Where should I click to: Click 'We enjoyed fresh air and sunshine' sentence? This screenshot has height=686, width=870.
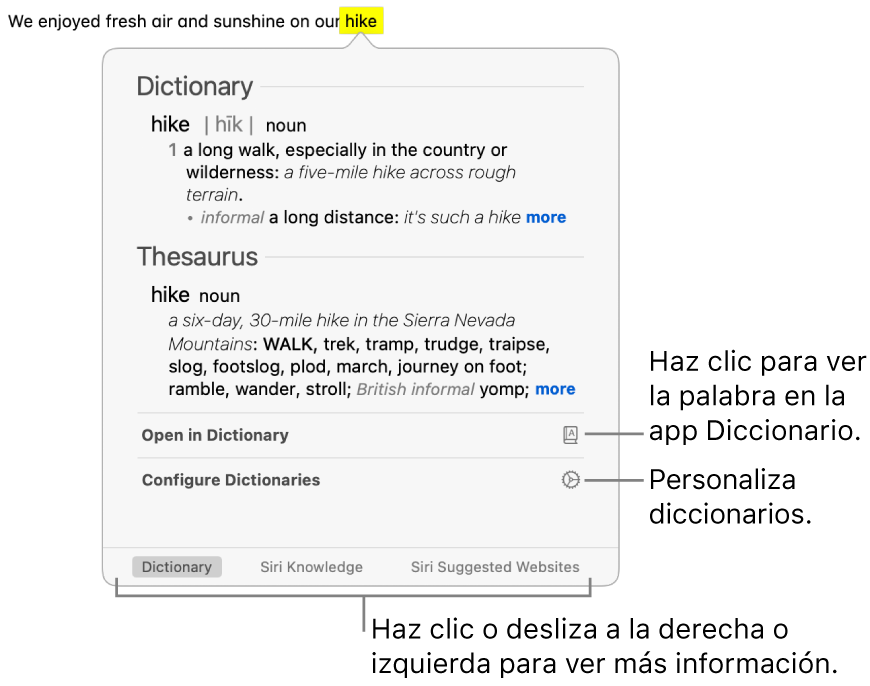[174, 21]
